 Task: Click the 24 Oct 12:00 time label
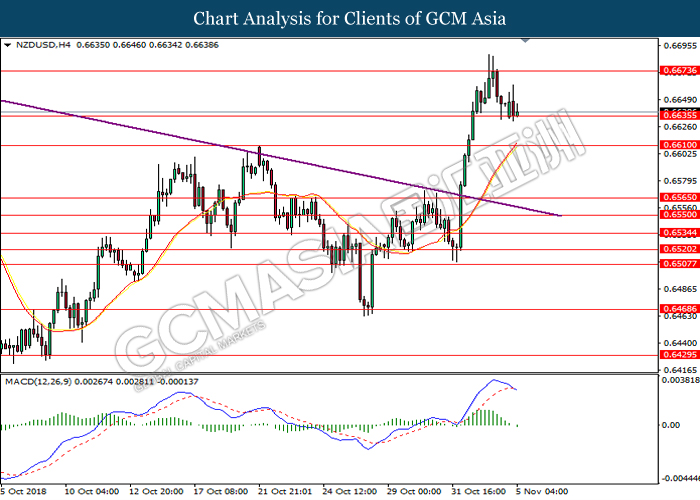pyautogui.click(x=350, y=492)
